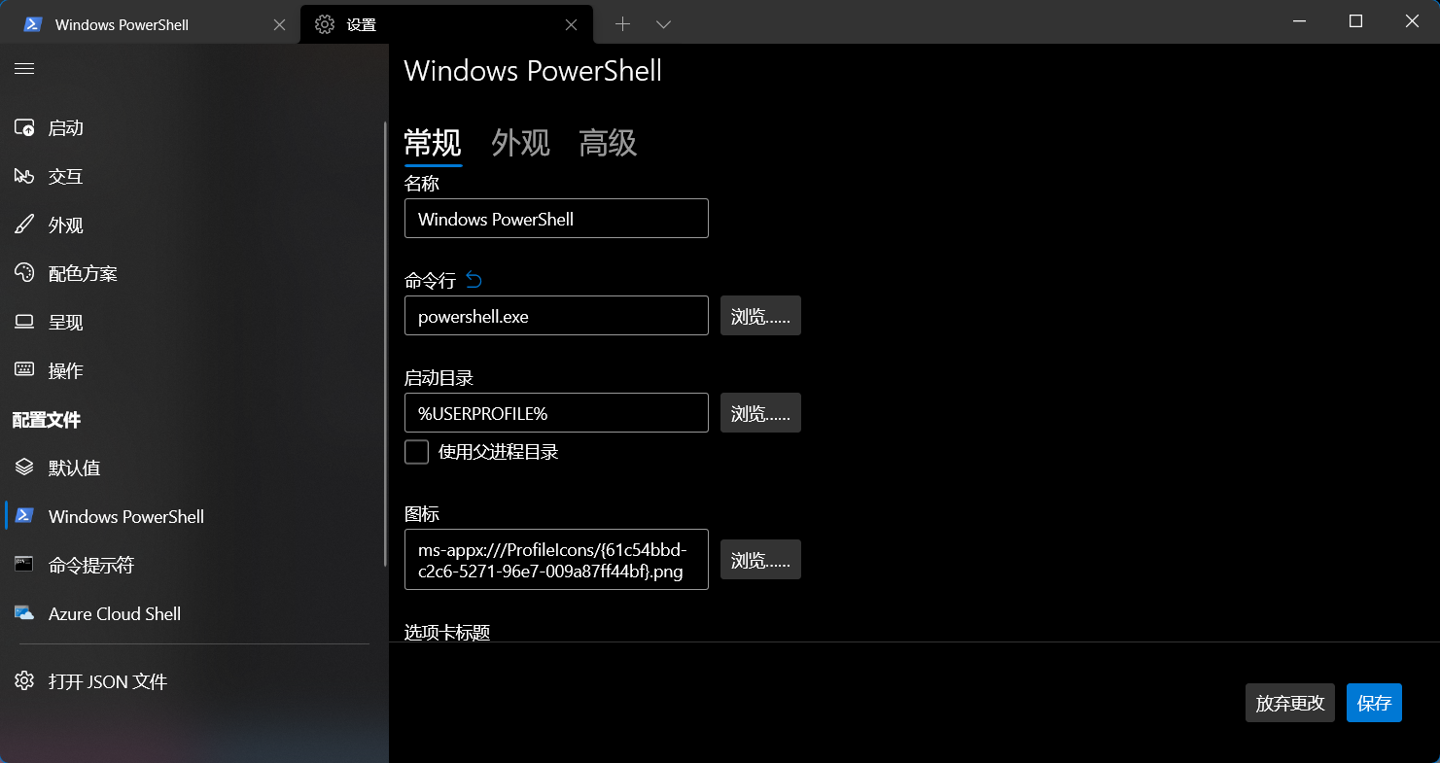Open the 操作 settings page
Screen dimensions: 1440x763
click(192, 370)
